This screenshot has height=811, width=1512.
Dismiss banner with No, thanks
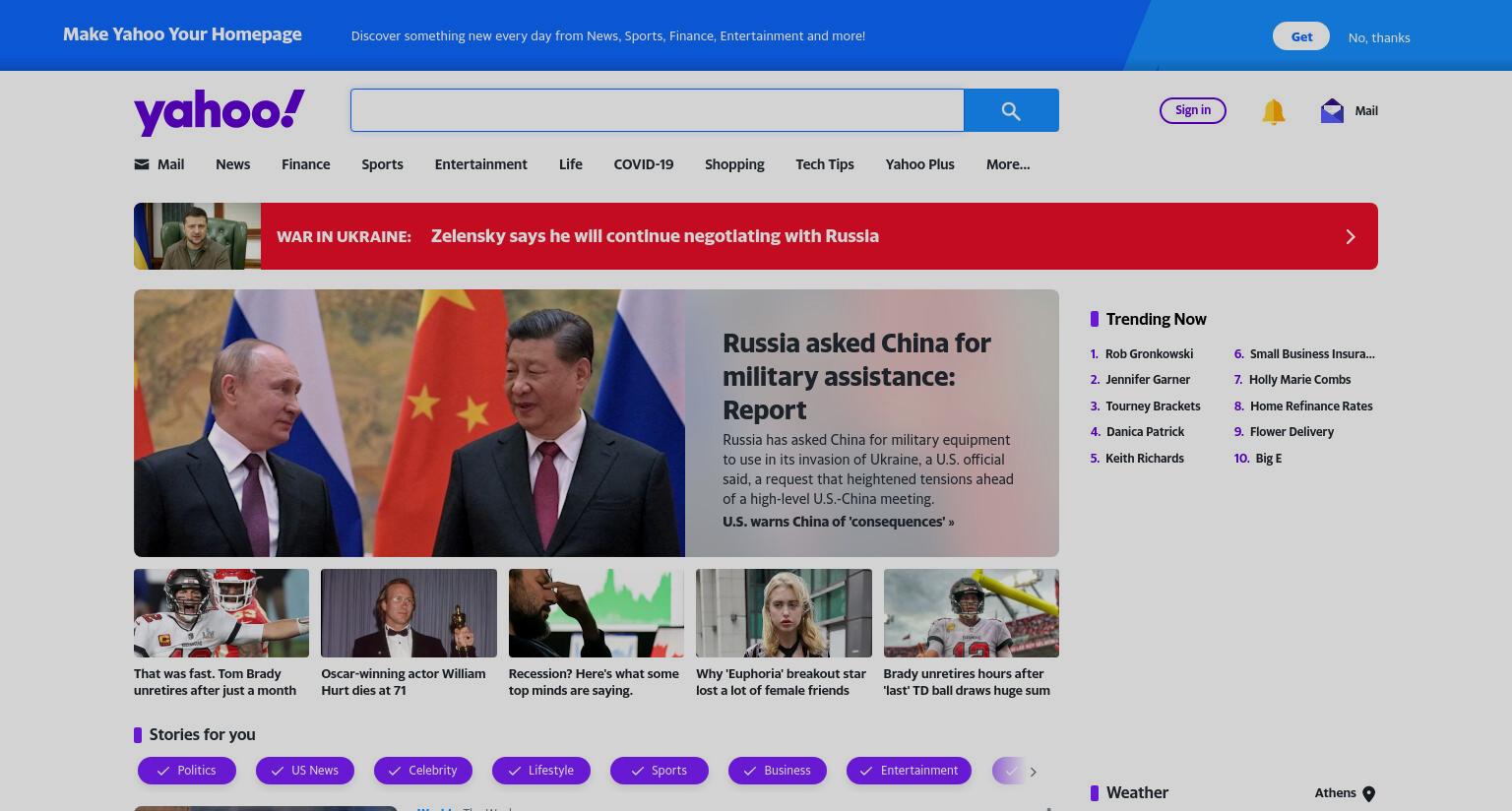pos(1378,37)
